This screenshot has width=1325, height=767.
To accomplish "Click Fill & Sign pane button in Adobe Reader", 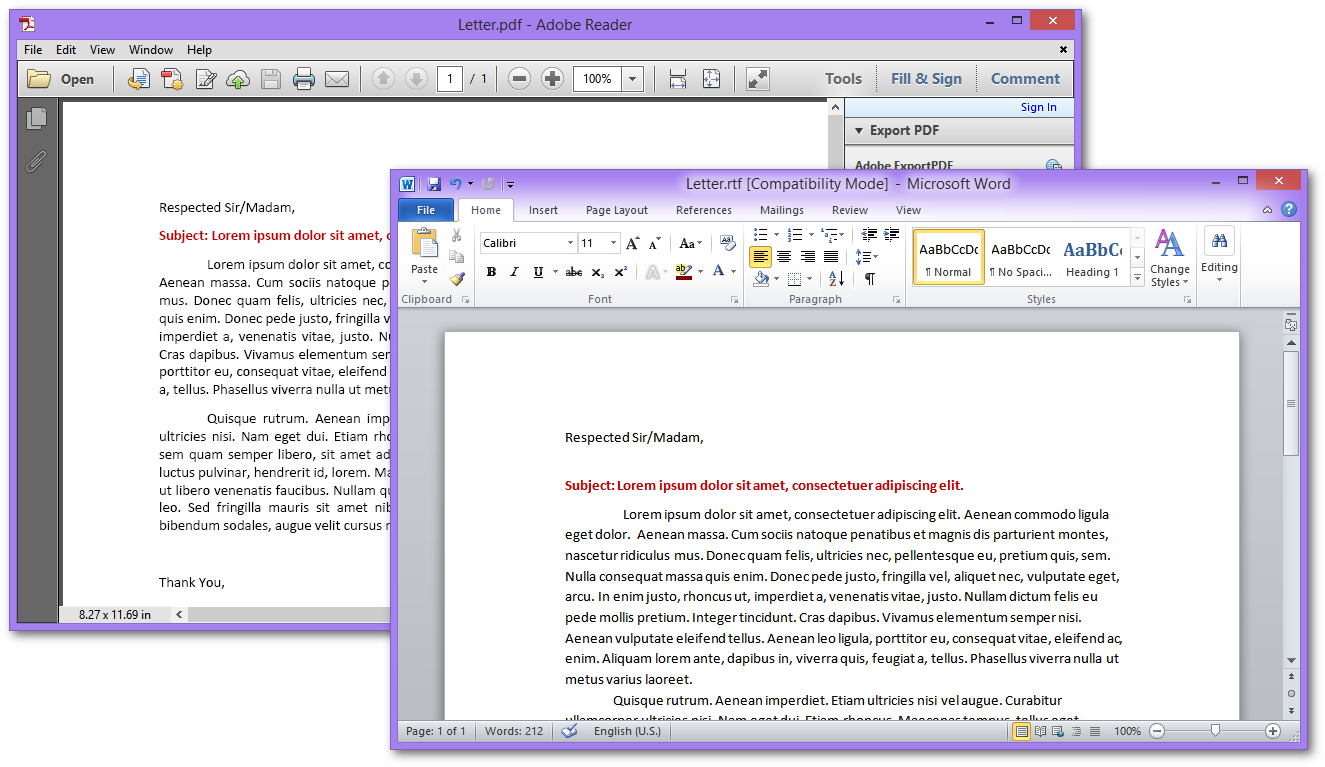I will 926,79.
